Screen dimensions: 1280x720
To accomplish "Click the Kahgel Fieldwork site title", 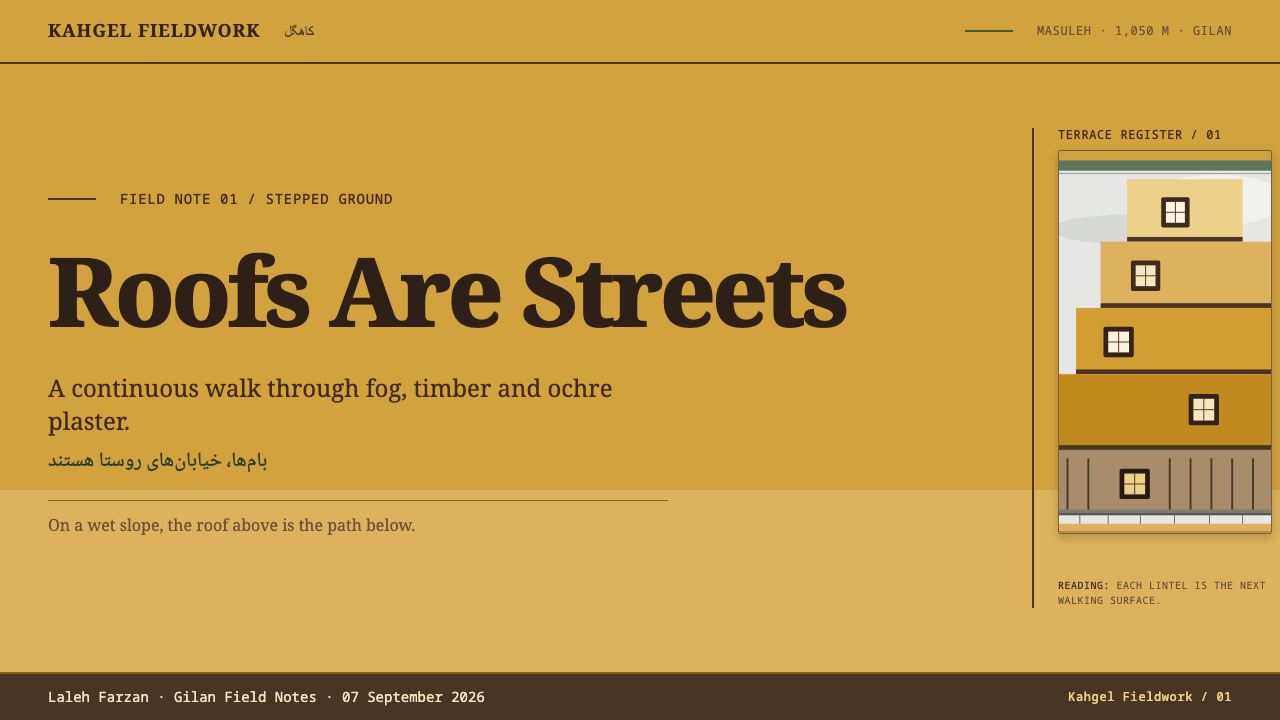I will pos(154,31).
